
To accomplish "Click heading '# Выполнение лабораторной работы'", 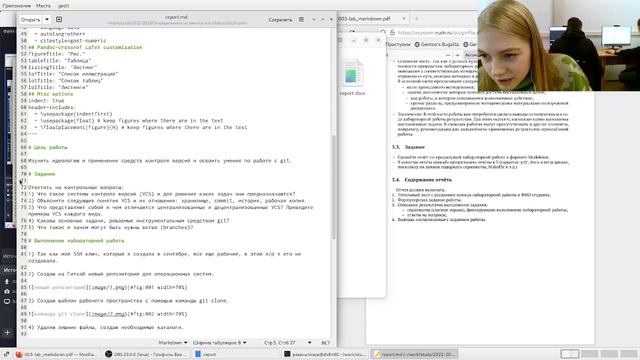I will point(76,241).
